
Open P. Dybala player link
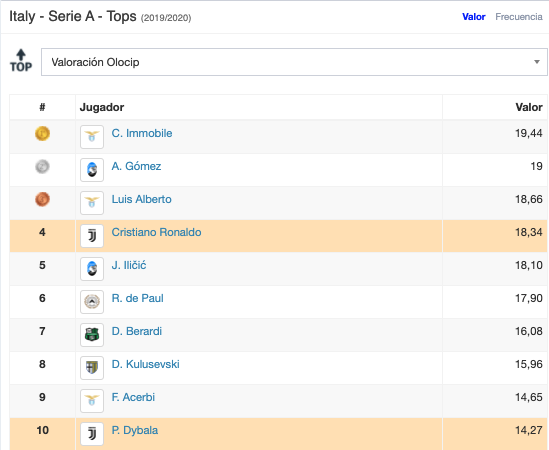click(x=134, y=430)
